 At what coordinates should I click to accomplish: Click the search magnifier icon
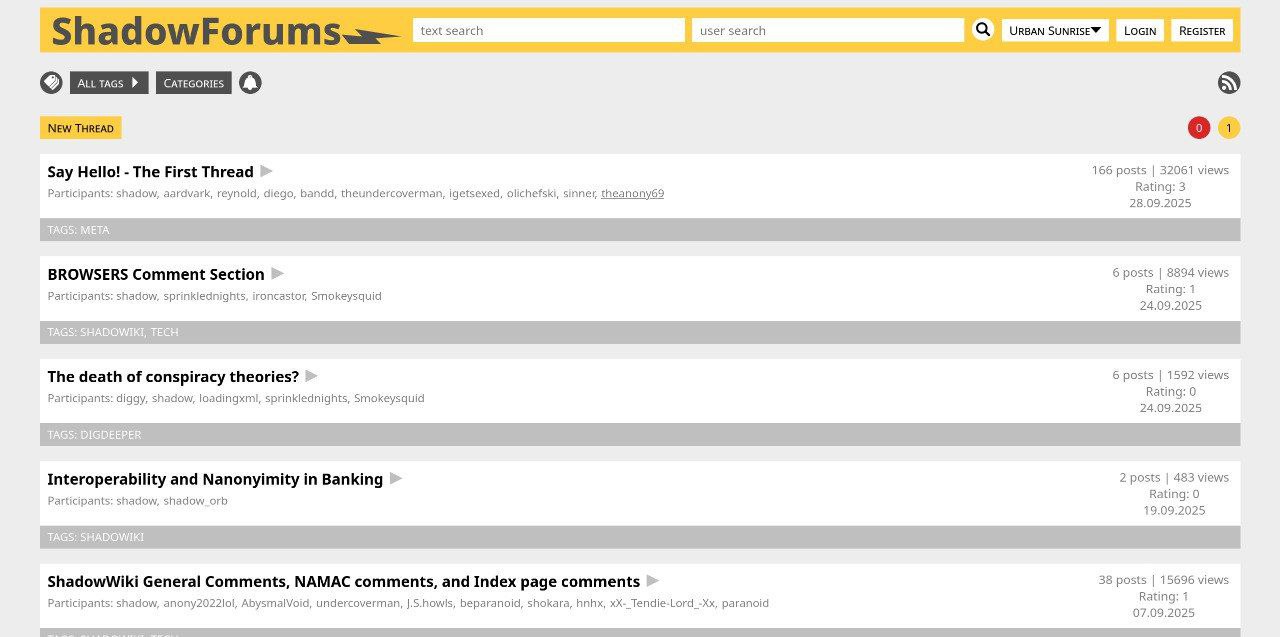pos(982,30)
